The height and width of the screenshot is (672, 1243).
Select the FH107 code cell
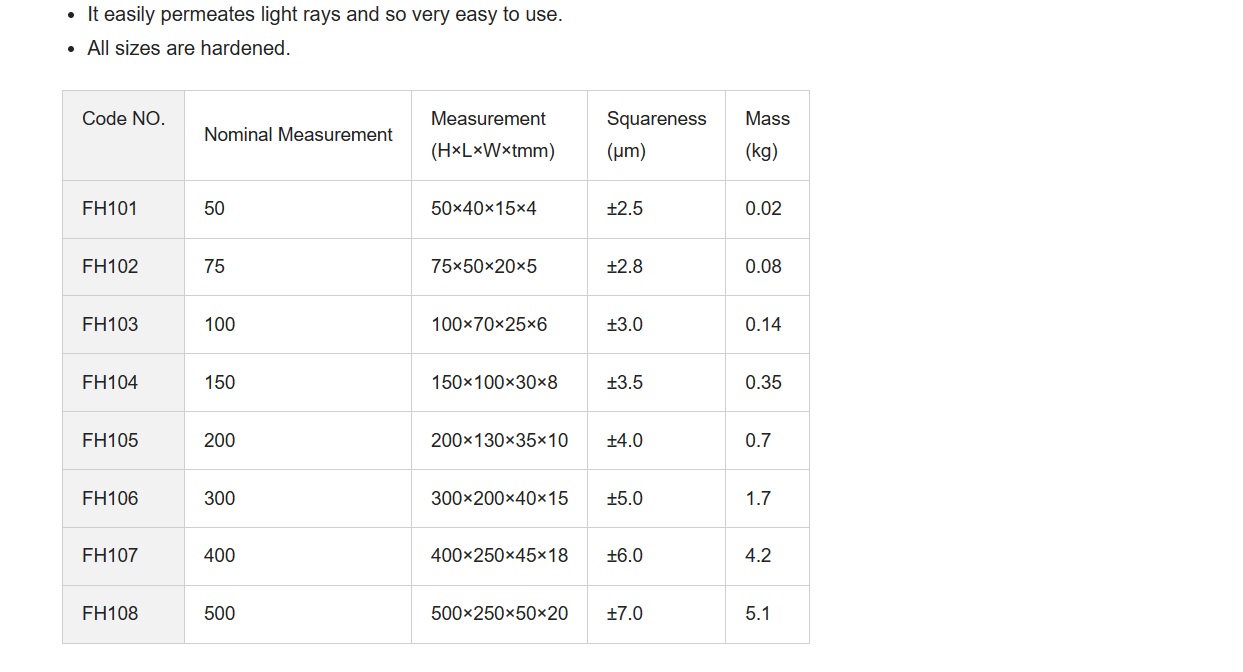[123, 556]
